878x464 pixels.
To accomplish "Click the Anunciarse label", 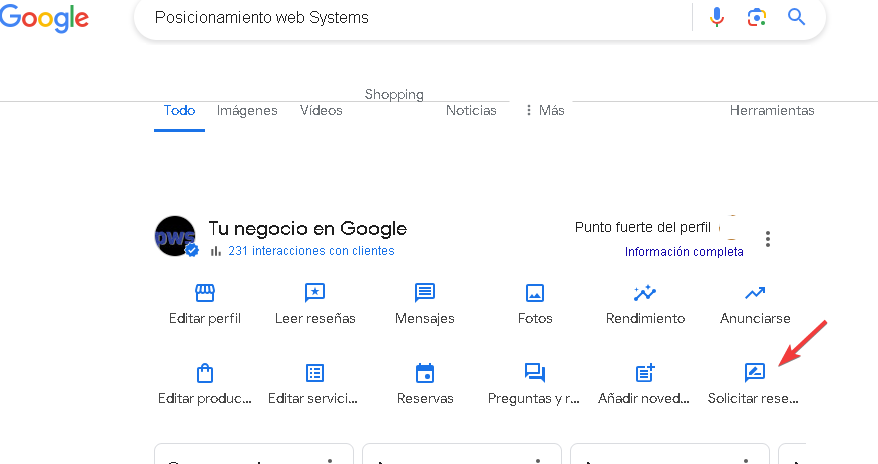I will pos(755,318).
